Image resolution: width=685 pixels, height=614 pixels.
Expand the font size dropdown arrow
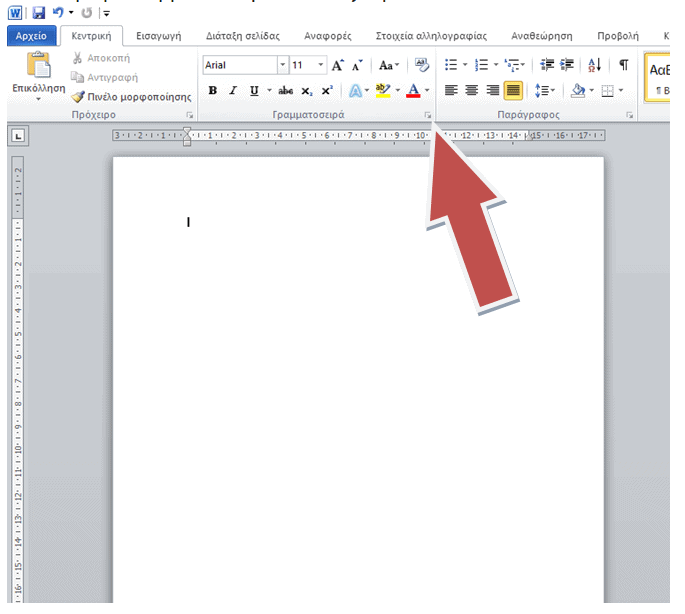[x=321, y=65]
